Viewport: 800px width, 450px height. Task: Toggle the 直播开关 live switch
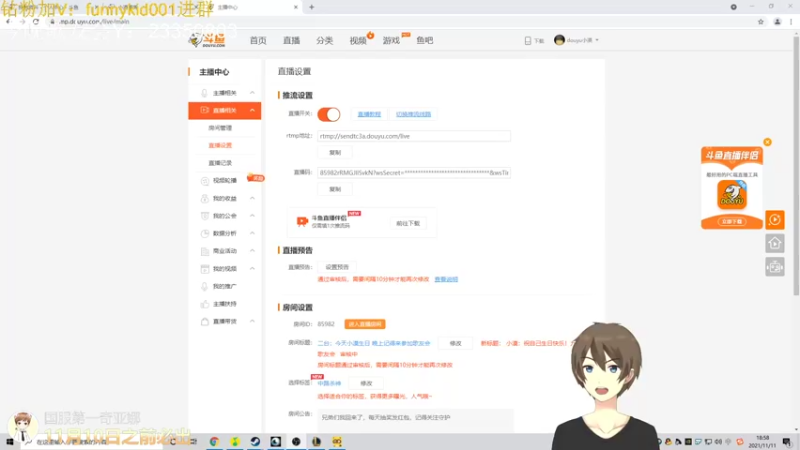pos(329,114)
